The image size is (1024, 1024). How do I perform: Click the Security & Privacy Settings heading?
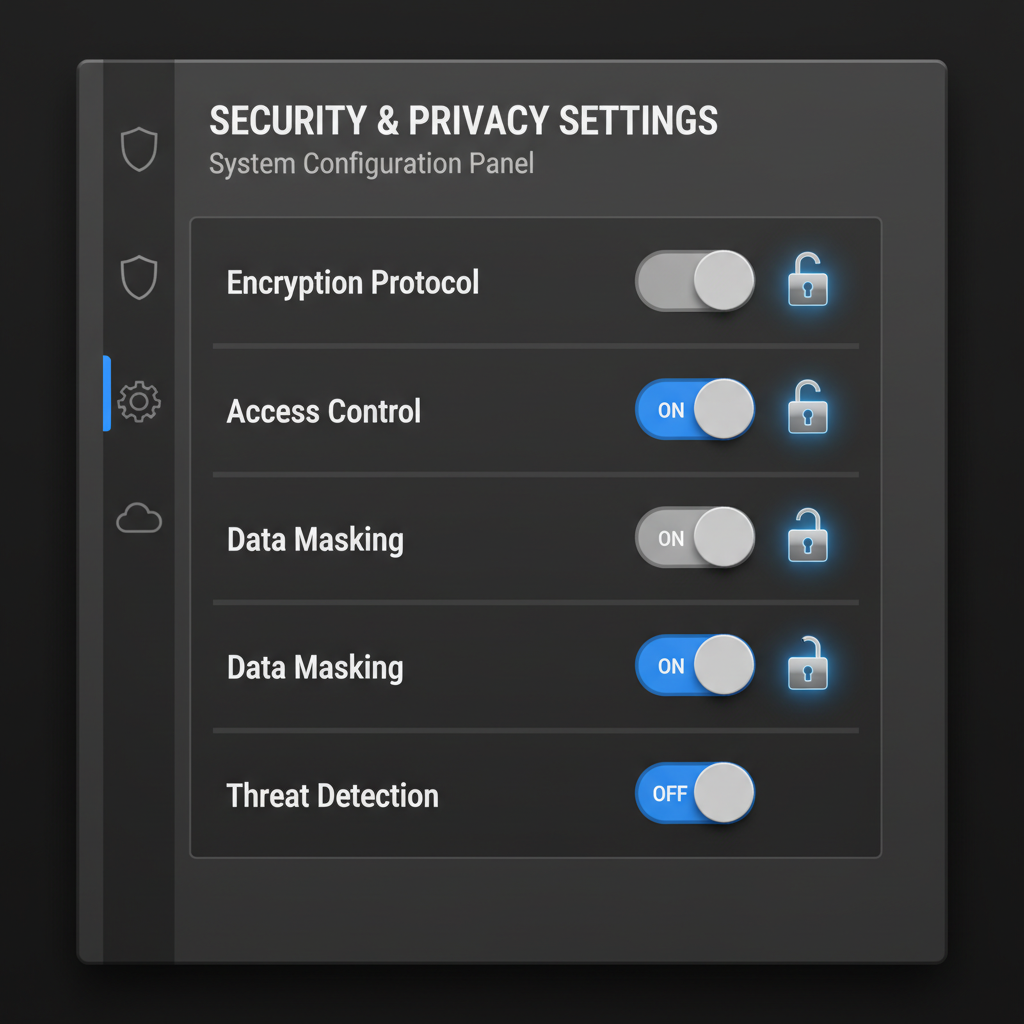tap(463, 120)
